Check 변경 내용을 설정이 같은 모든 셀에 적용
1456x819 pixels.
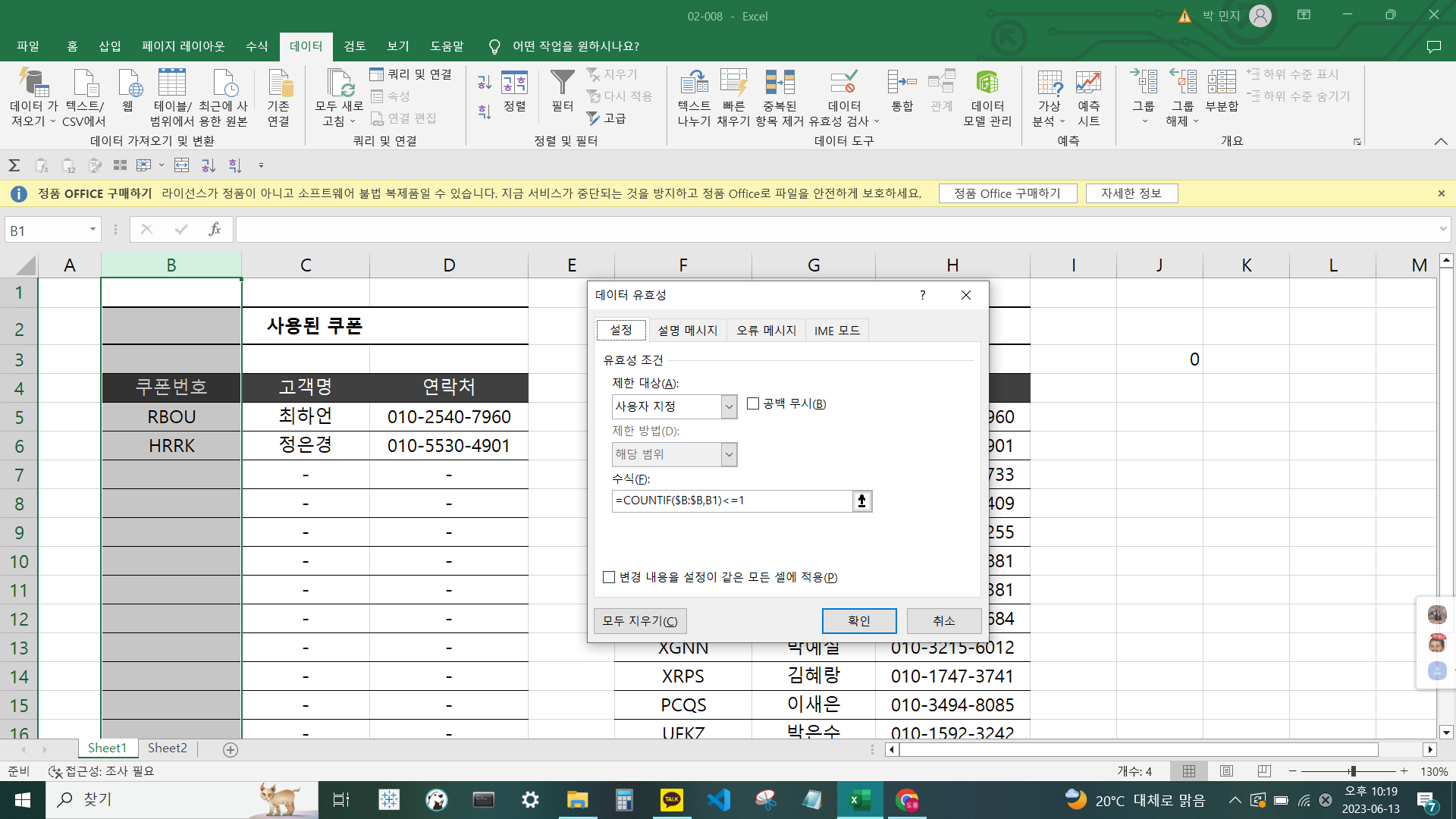pos(609,577)
